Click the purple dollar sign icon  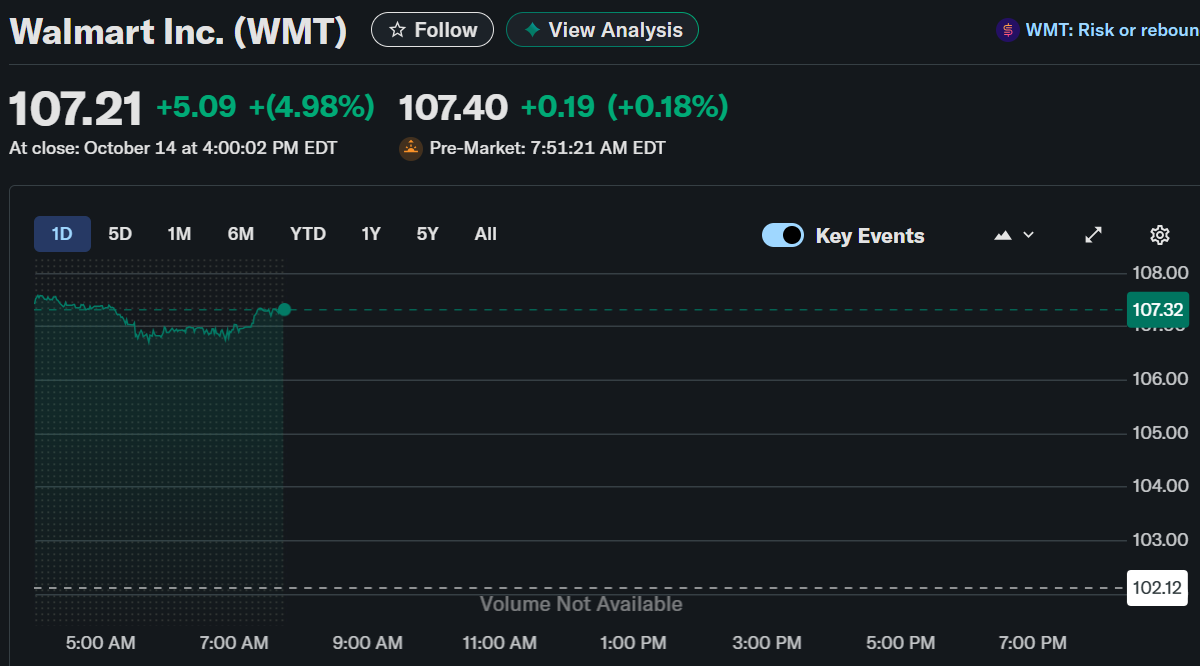tap(1007, 30)
